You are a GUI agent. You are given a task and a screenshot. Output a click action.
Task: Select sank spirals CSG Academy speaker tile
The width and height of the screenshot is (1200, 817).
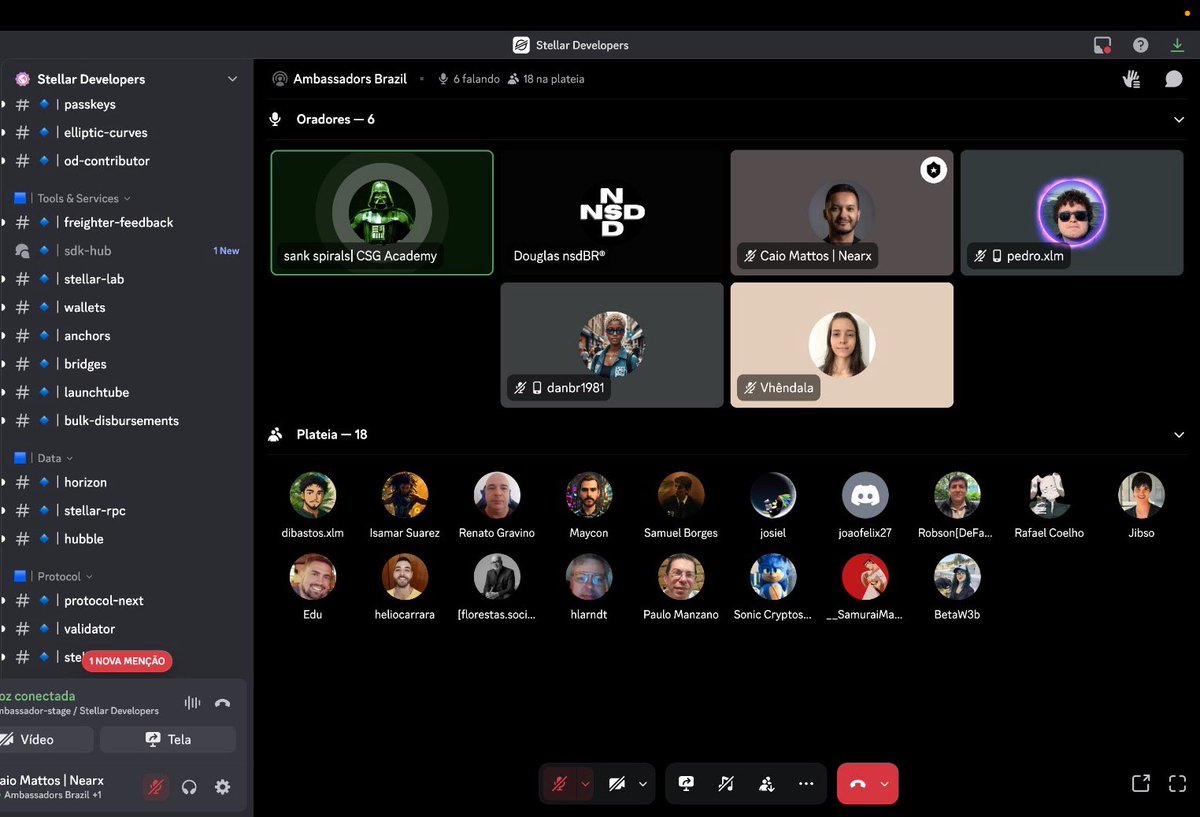[x=382, y=212]
